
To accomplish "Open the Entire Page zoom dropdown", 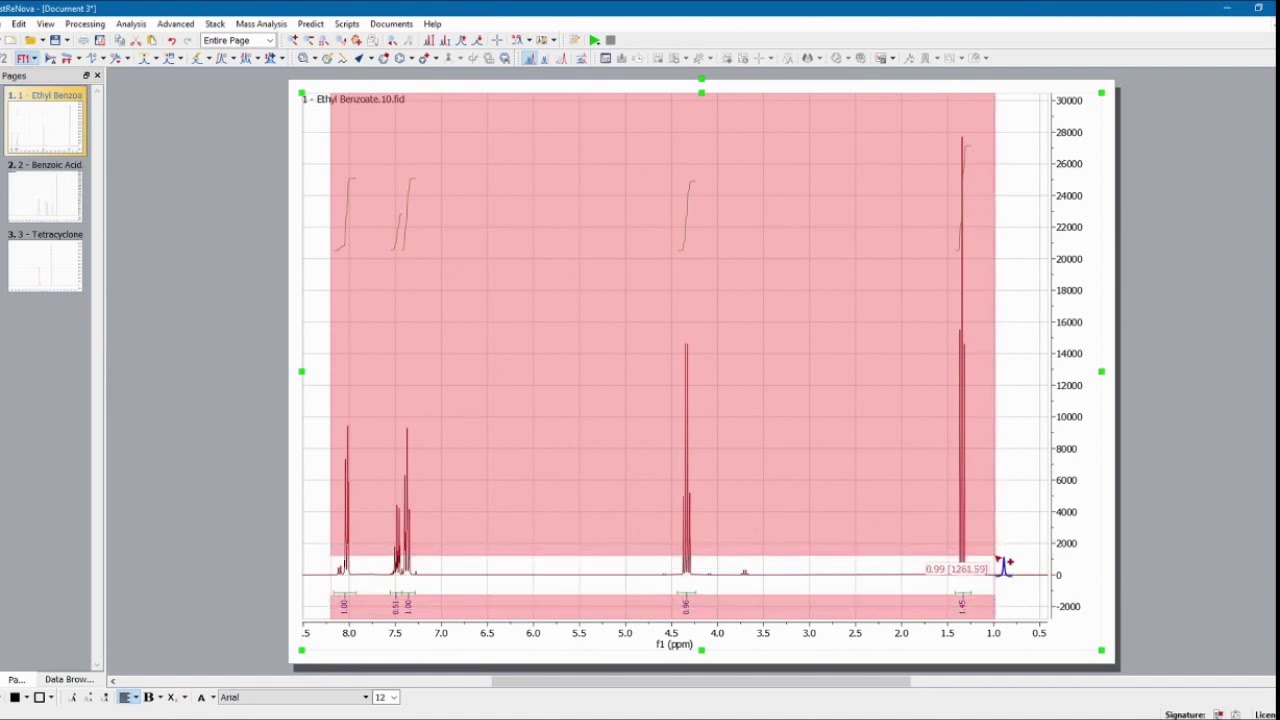I will pos(238,40).
